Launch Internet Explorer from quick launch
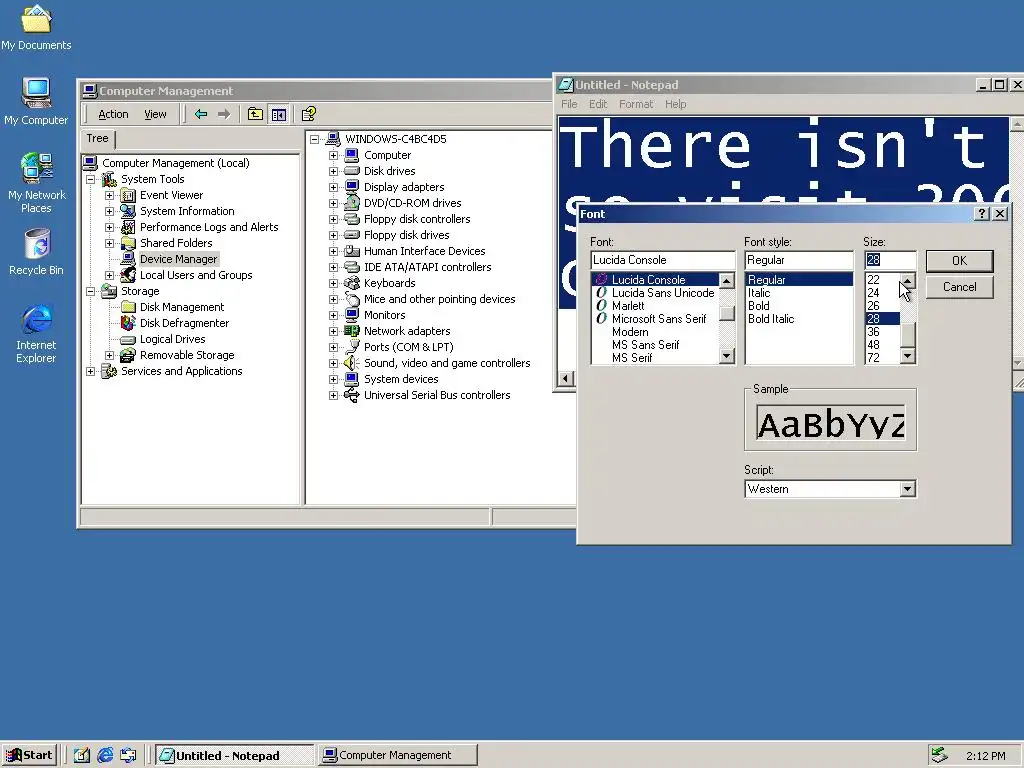Image resolution: width=1024 pixels, height=768 pixels. tap(104, 755)
